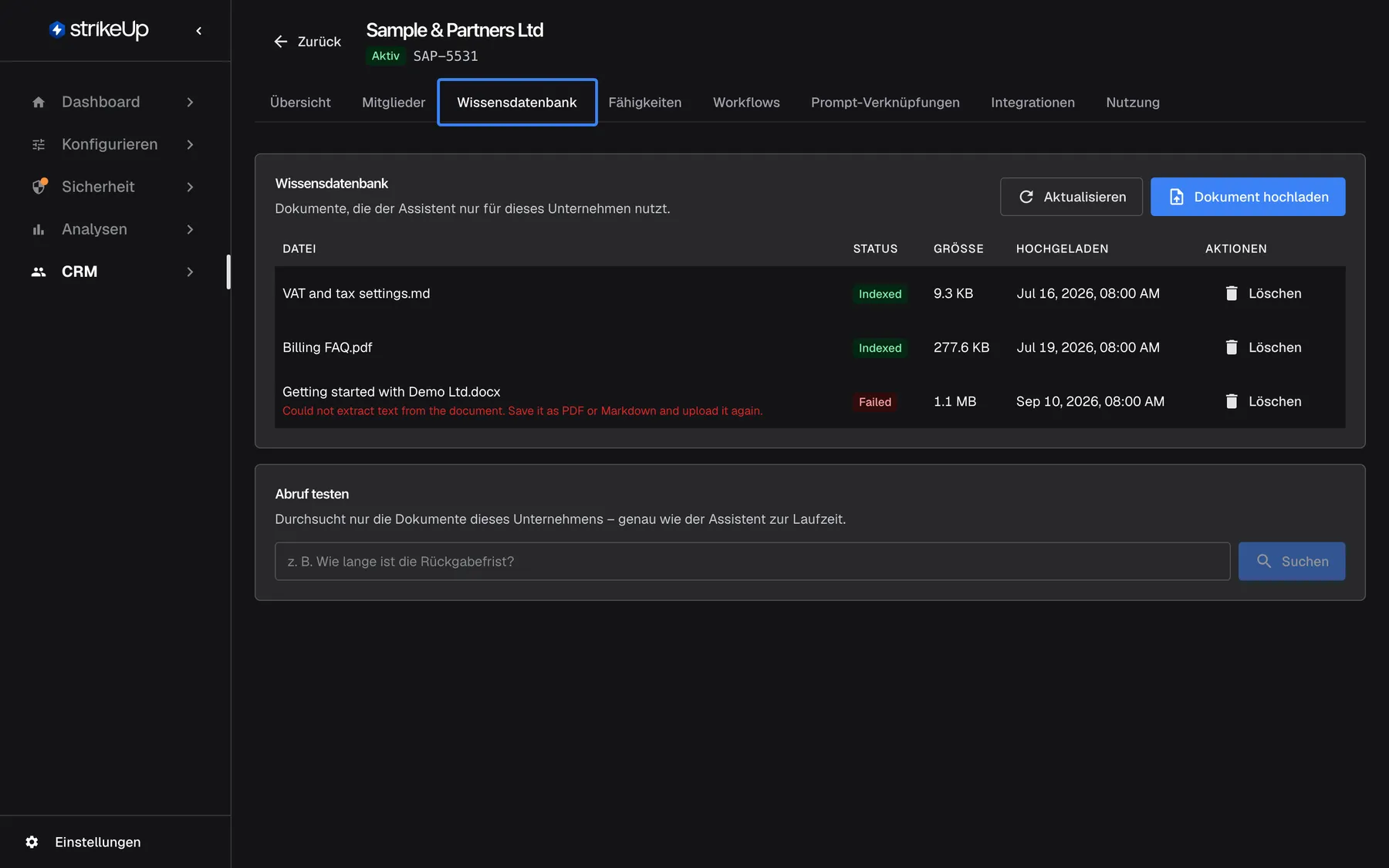The image size is (1389, 868).
Task: Click Löschen for Billing FAQ.pdf
Action: click(1263, 347)
